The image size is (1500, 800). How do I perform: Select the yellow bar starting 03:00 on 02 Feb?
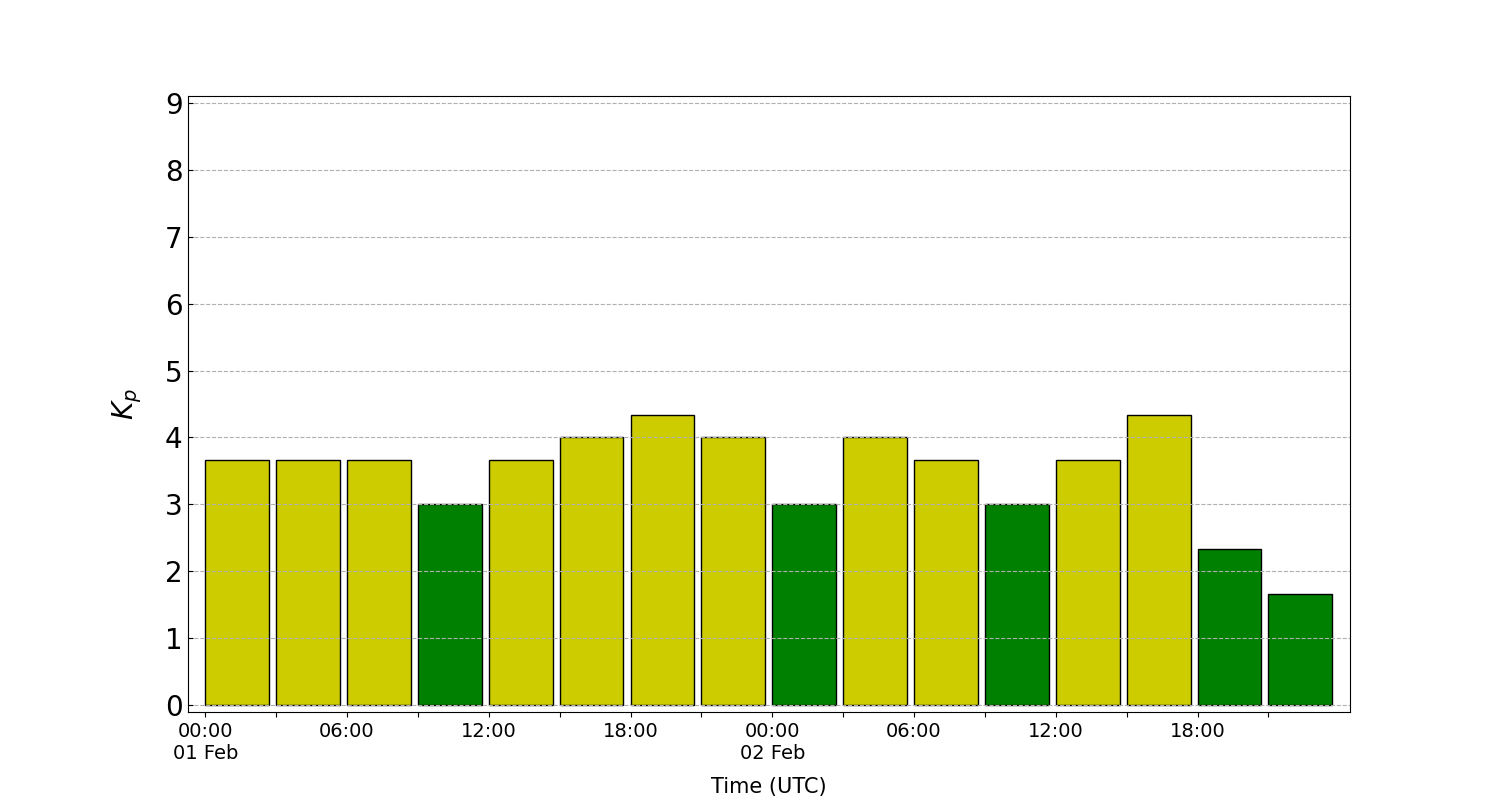875,571
